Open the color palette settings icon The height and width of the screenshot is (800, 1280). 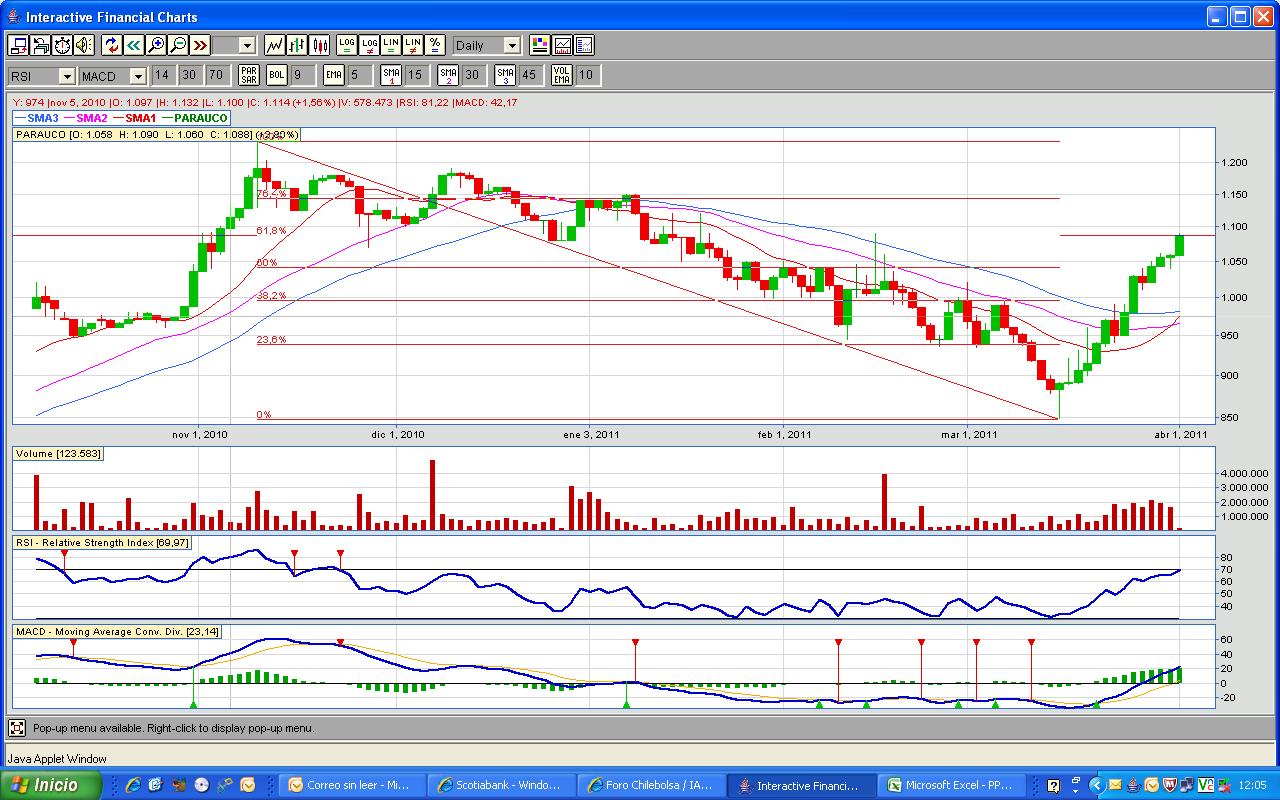(x=540, y=45)
